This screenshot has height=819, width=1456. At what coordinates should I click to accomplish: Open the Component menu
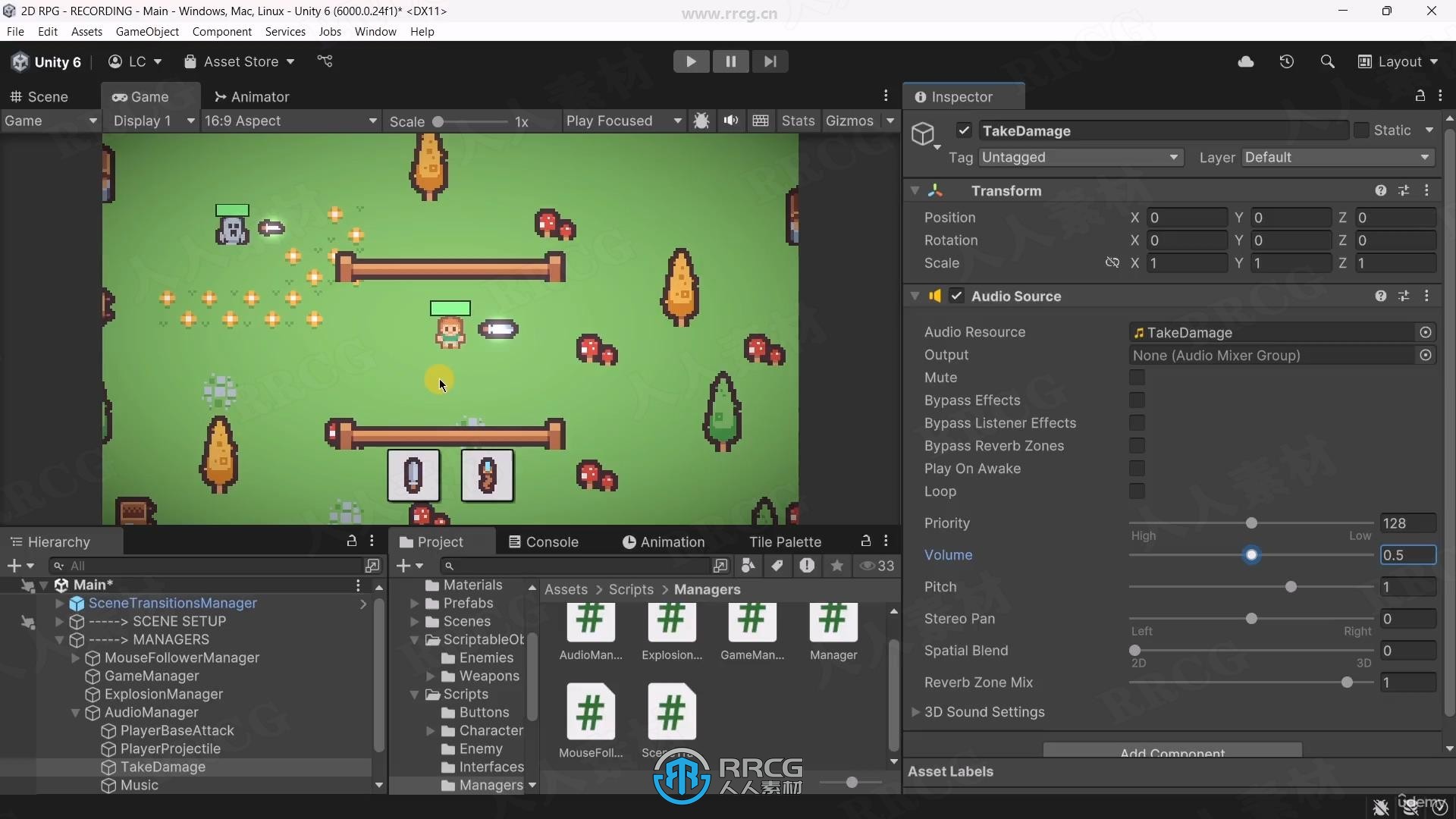tap(221, 32)
